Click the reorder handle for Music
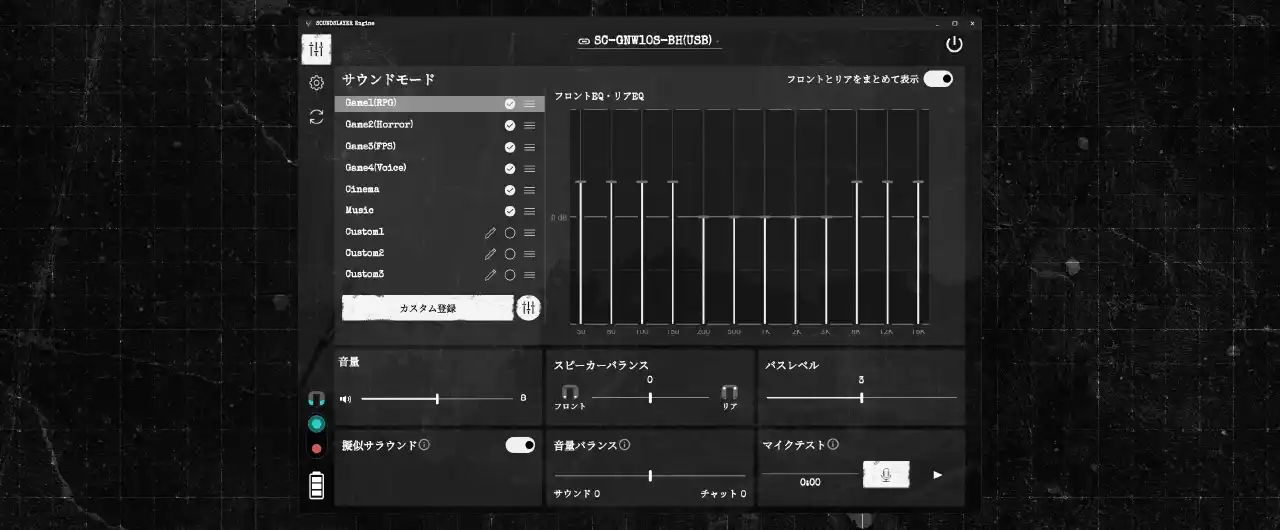 529,211
